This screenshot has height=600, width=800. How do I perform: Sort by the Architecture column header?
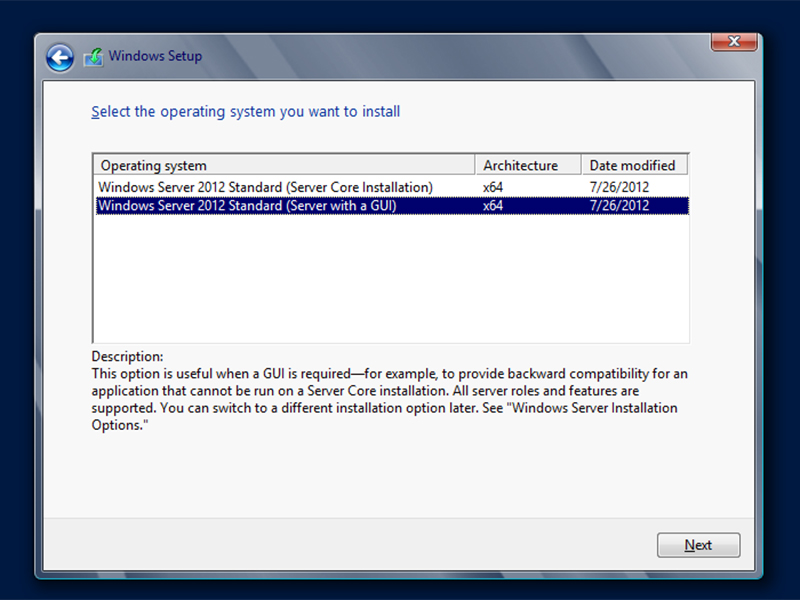point(529,165)
